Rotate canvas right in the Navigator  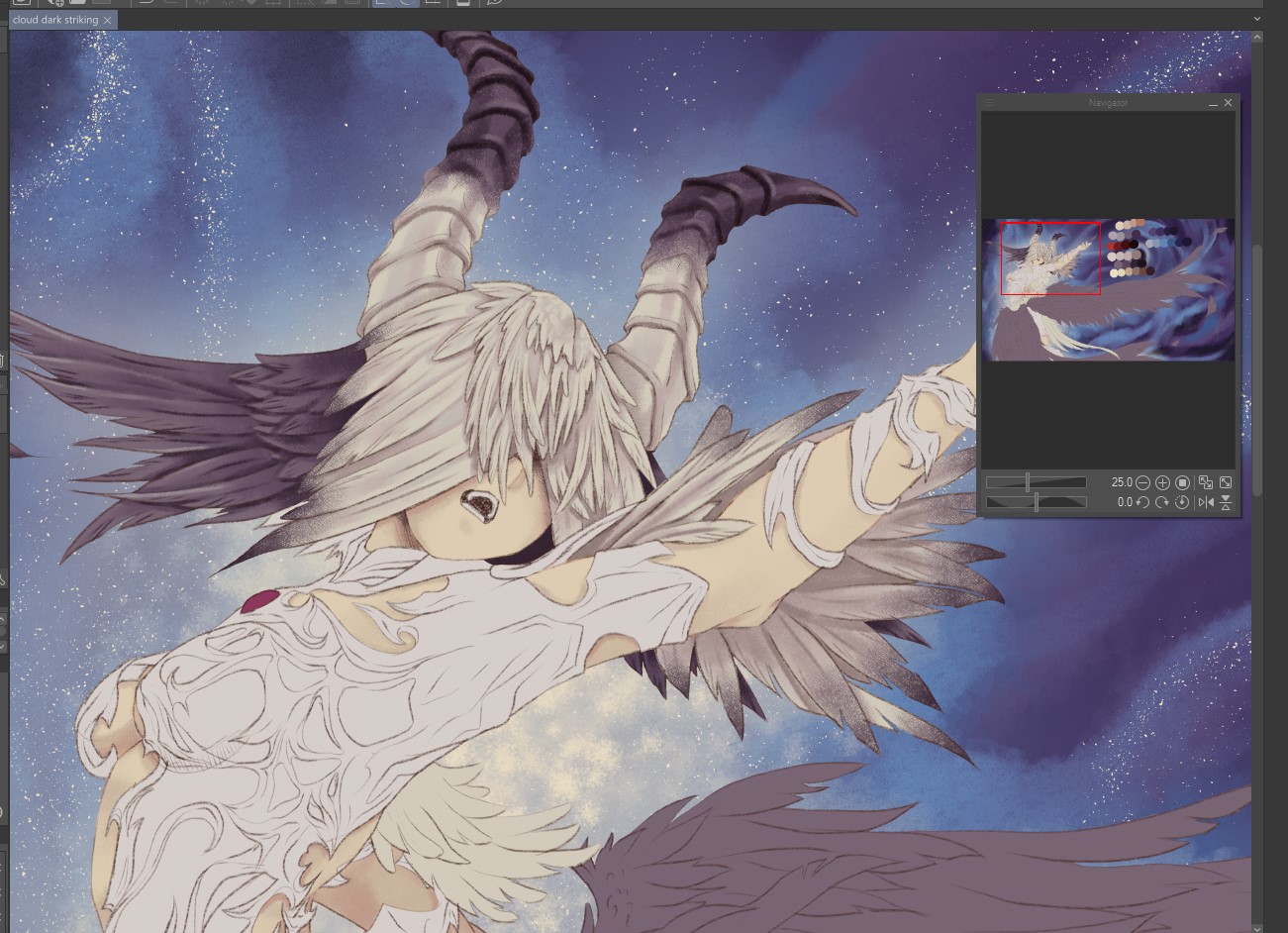click(x=1163, y=502)
